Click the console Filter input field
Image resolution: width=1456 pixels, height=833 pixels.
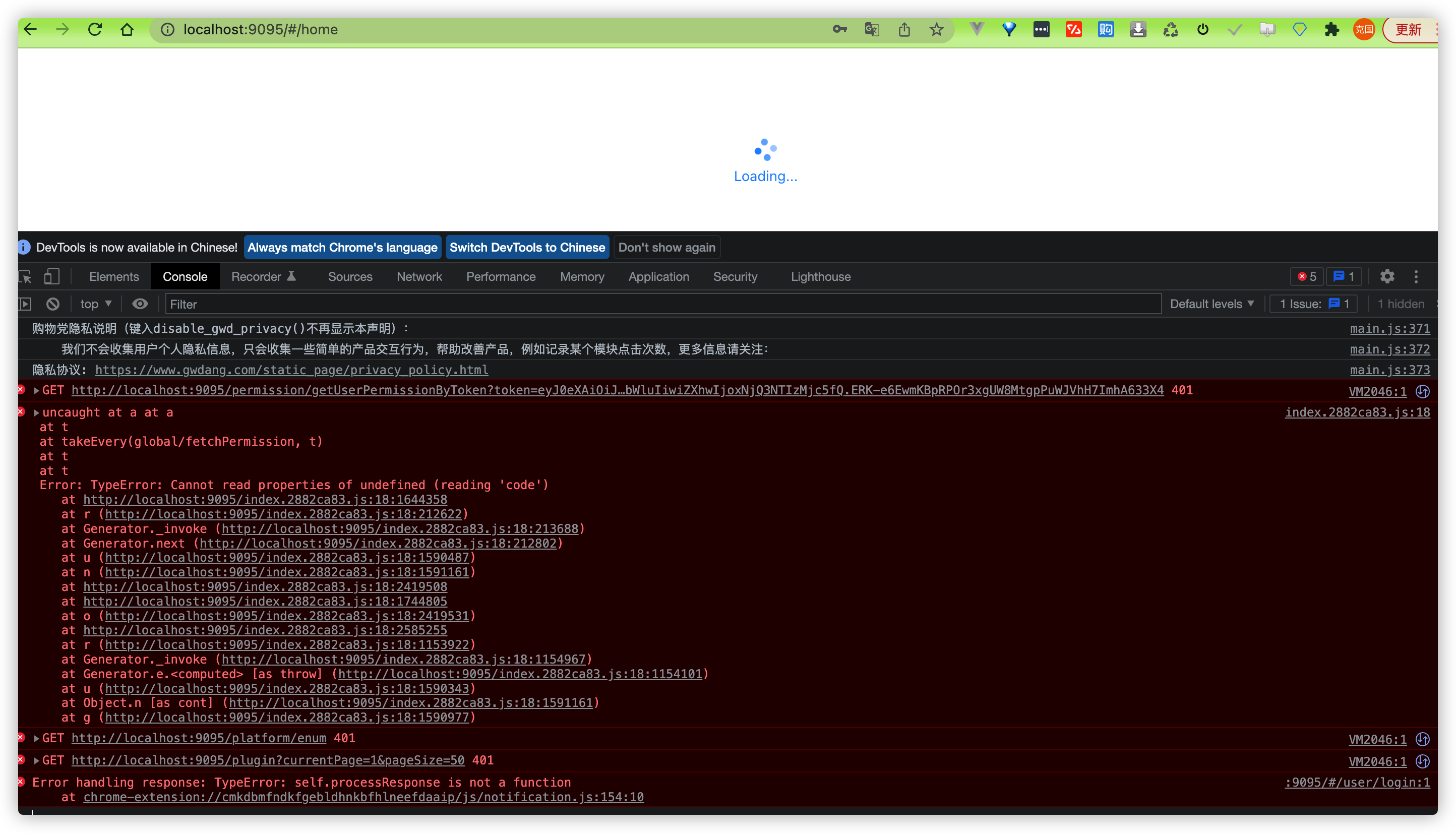click(x=663, y=304)
